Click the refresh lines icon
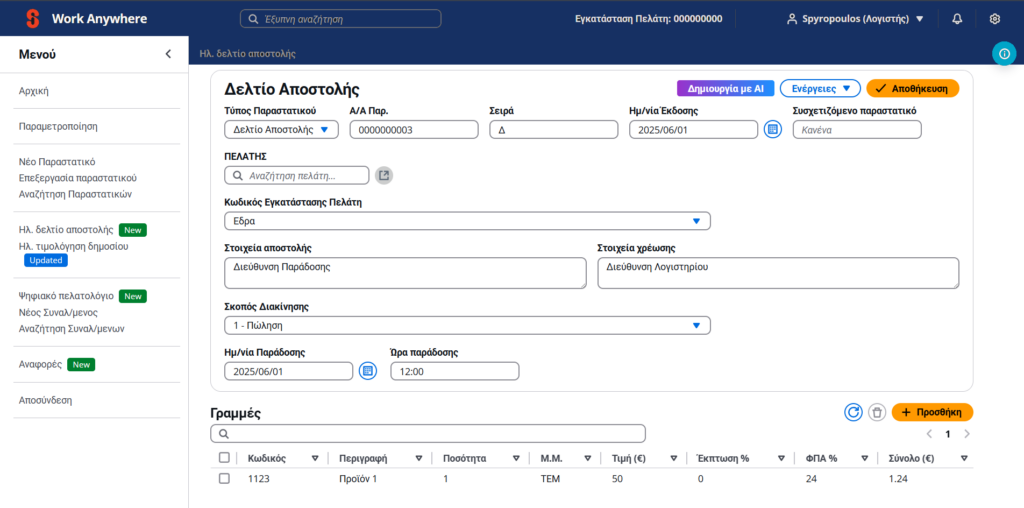This screenshot has width=1024, height=508. (x=853, y=412)
